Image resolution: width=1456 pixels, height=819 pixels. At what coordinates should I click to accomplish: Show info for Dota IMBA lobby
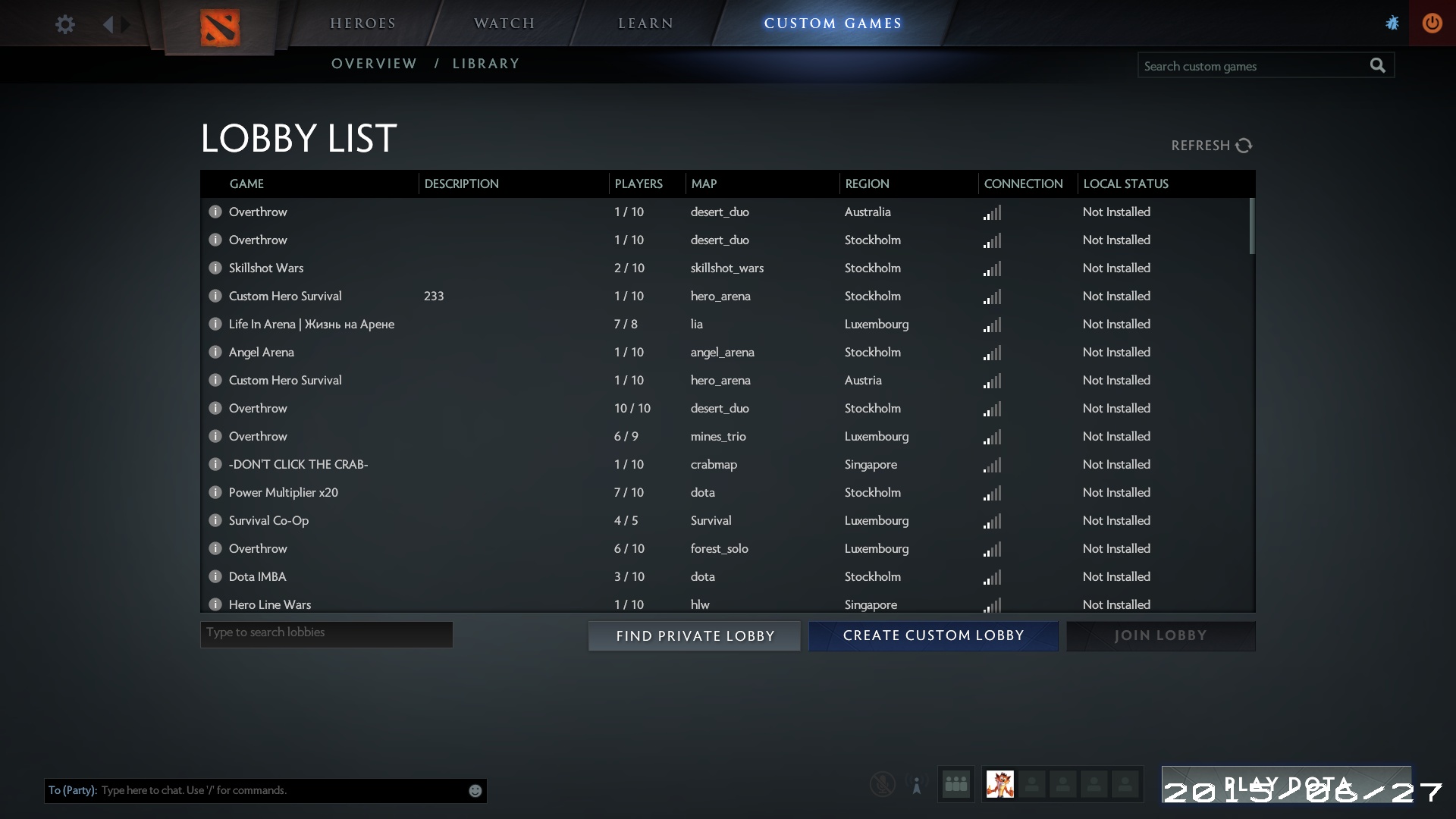tap(215, 576)
